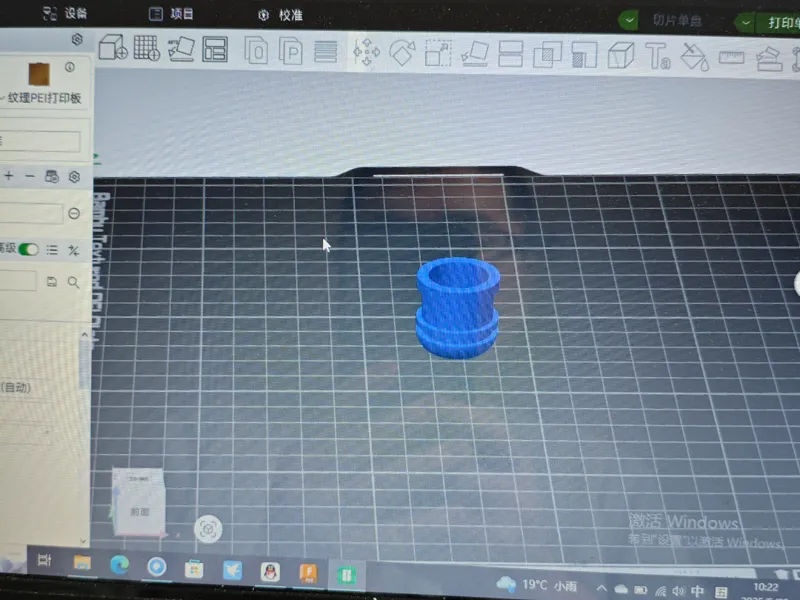Click the save preset disk icon

pos(52,282)
